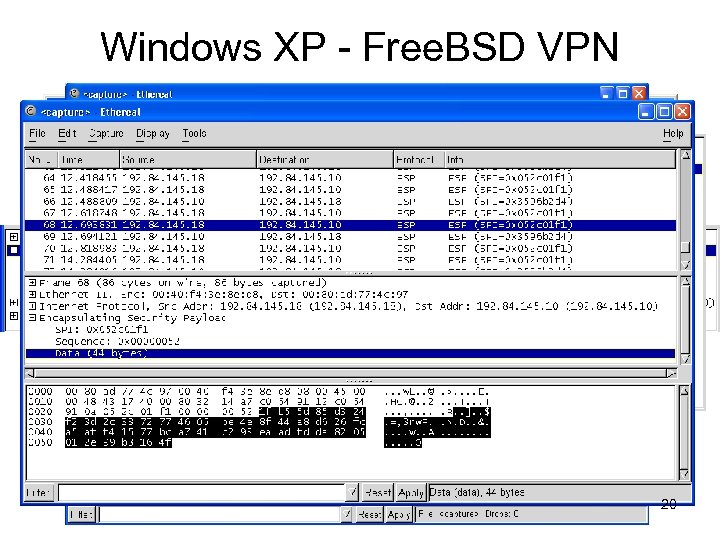Click horizontal scrollbar right arrow in details pane
The image size is (720, 540).
tap(672, 373)
